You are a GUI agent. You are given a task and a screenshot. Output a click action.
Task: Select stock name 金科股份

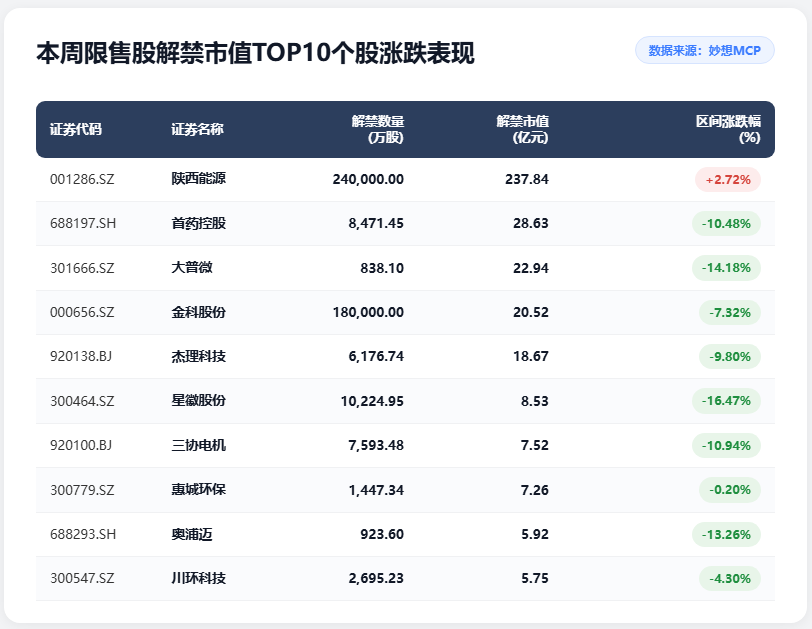198,312
